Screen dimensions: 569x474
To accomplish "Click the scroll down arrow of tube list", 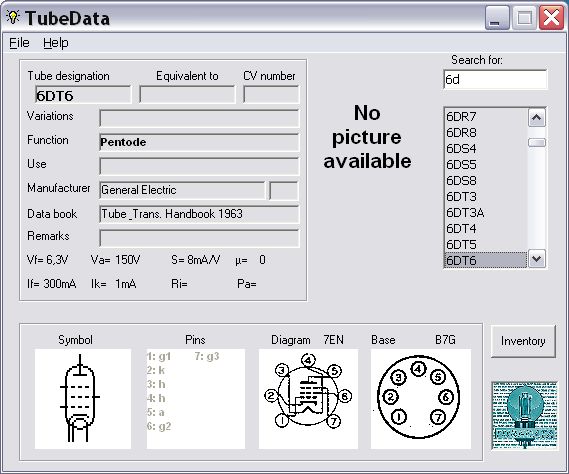I will coord(536,259).
